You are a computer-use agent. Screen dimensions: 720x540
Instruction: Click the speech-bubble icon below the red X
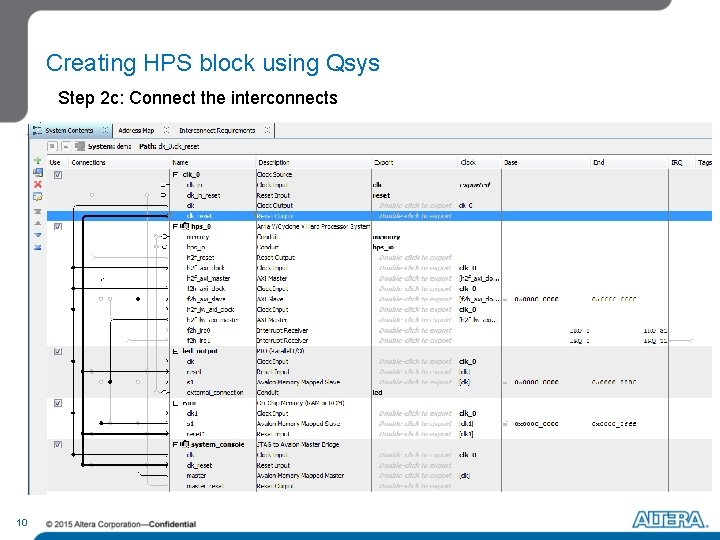pos(38,197)
